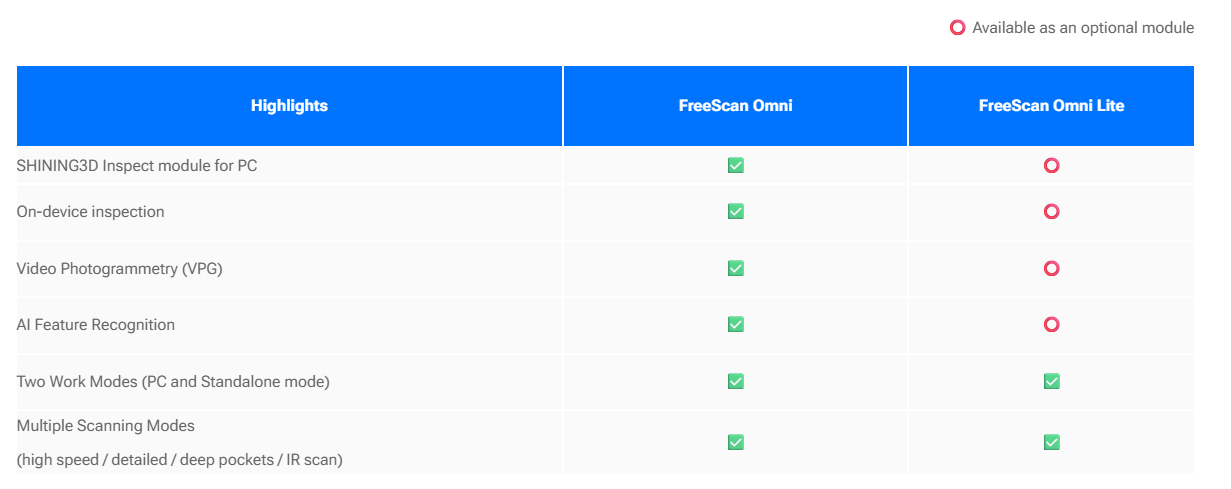This screenshot has height=489, width=1231.
Task: Click the FreeScan Omni checkmark for Video Photogrammetry
Action: [x=736, y=268]
